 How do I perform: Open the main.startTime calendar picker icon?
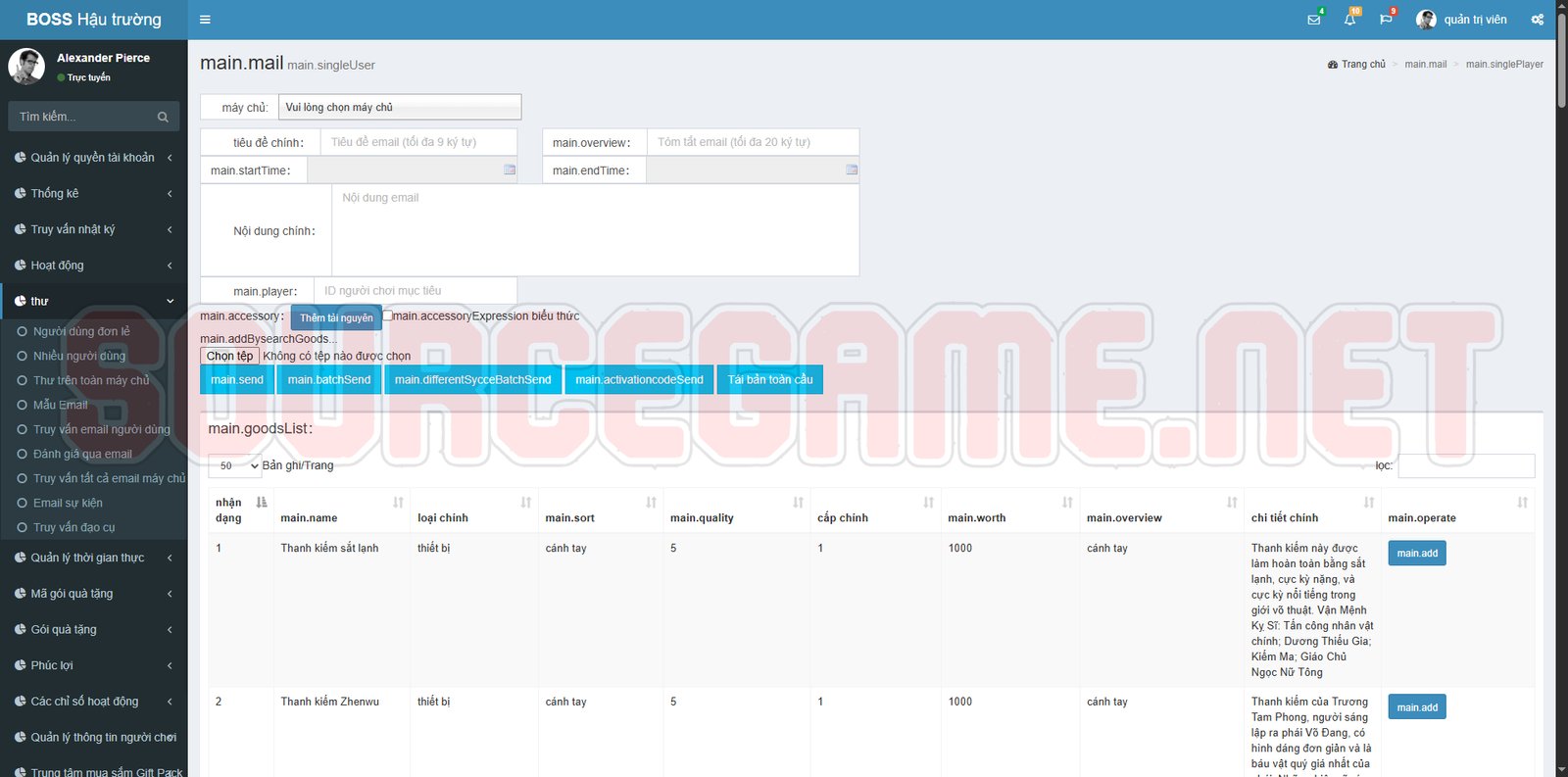pos(510,170)
